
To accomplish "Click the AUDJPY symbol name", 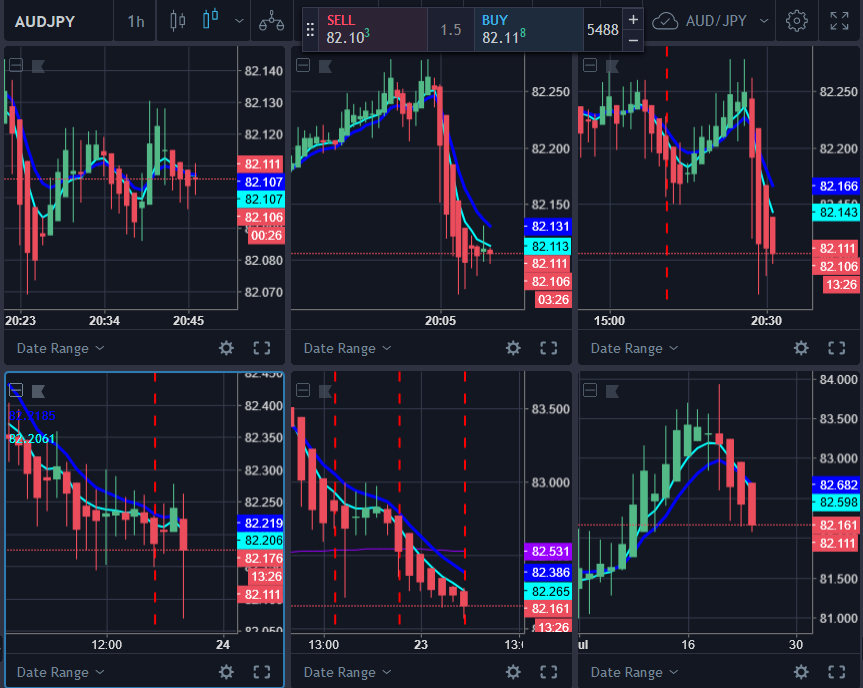I will [x=44, y=20].
